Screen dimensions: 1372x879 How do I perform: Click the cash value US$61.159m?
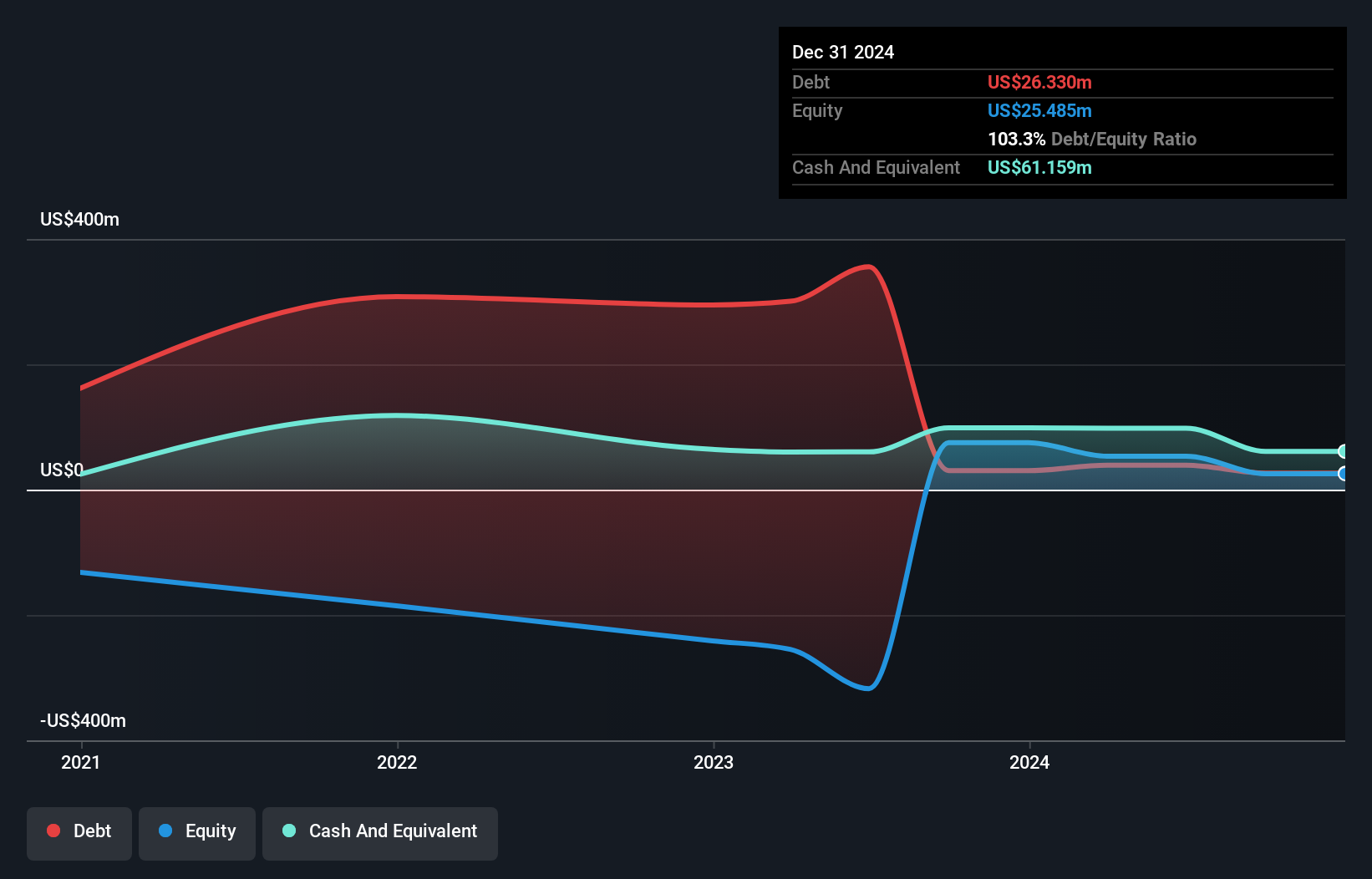point(1039,167)
